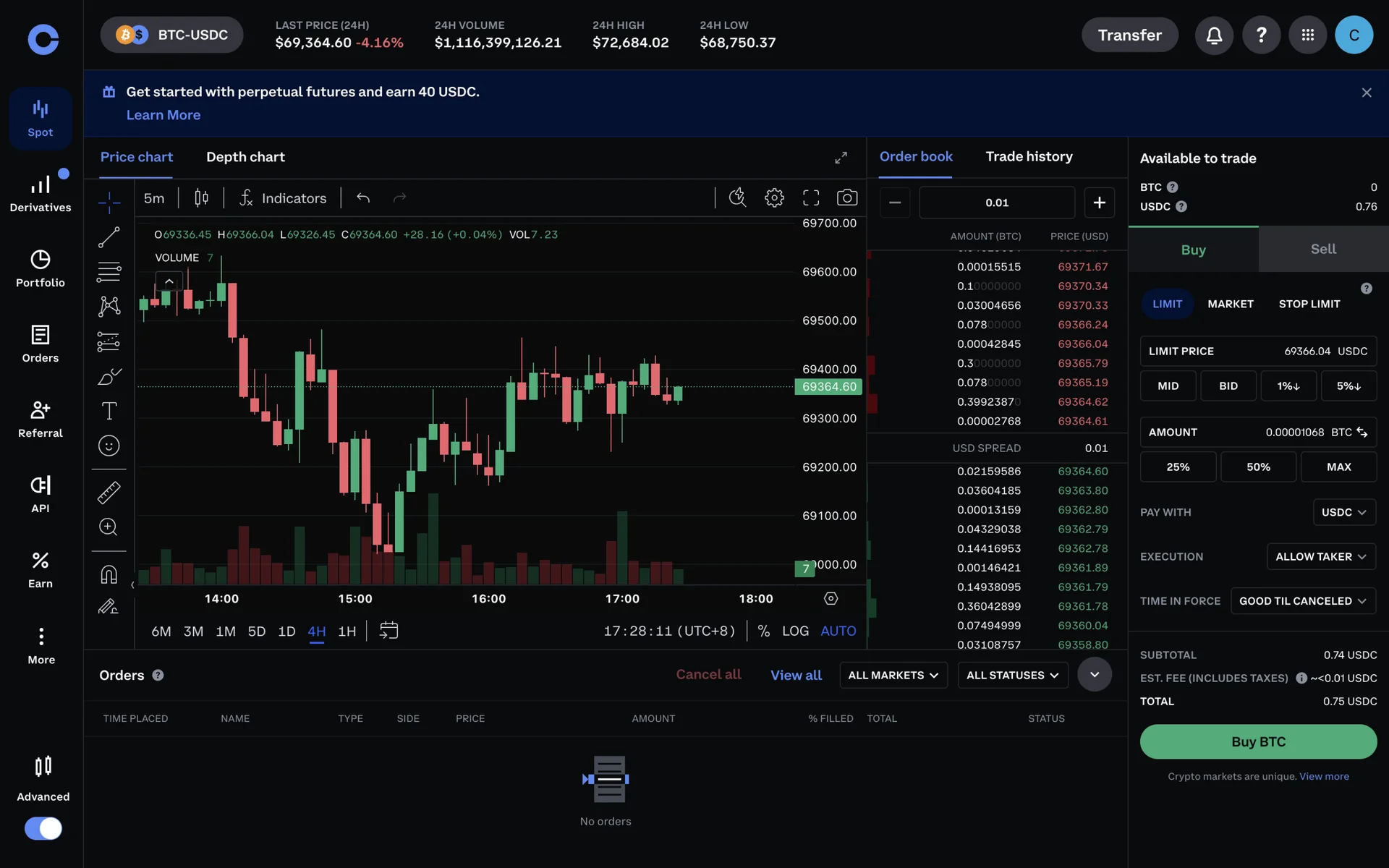Image resolution: width=1389 pixels, height=868 pixels.
Task: Select the trend line drawing tool
Action: pyautogui.click(x=109, y=237)
